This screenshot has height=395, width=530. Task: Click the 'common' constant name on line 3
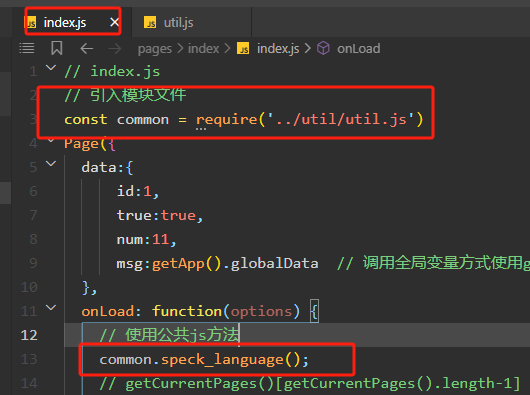point(143,120)
